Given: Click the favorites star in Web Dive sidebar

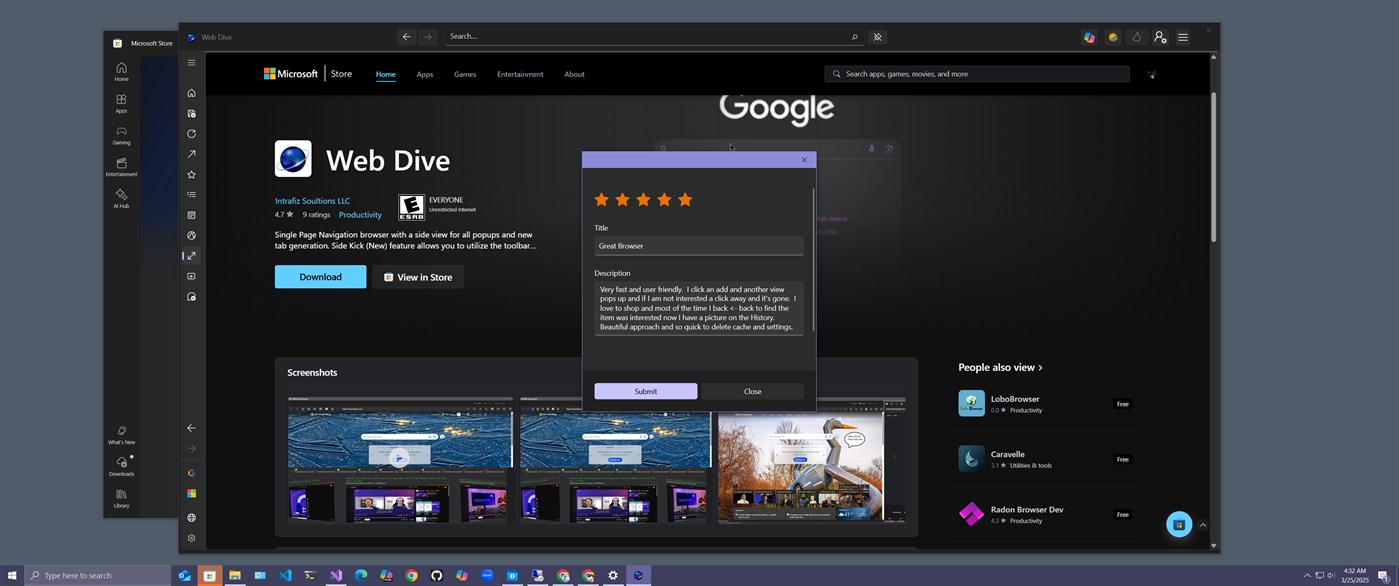Looking at the screenshot, I should point(190,174).
